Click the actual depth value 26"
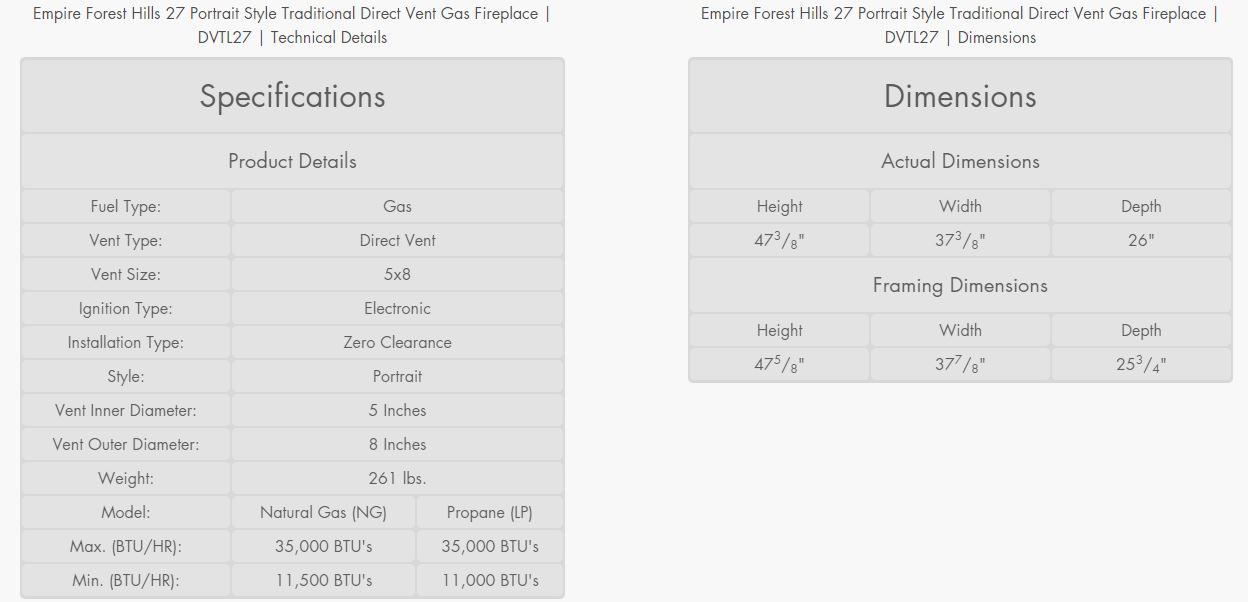The width and height of the screenshot is (1248, 602). click(1141, 240)
